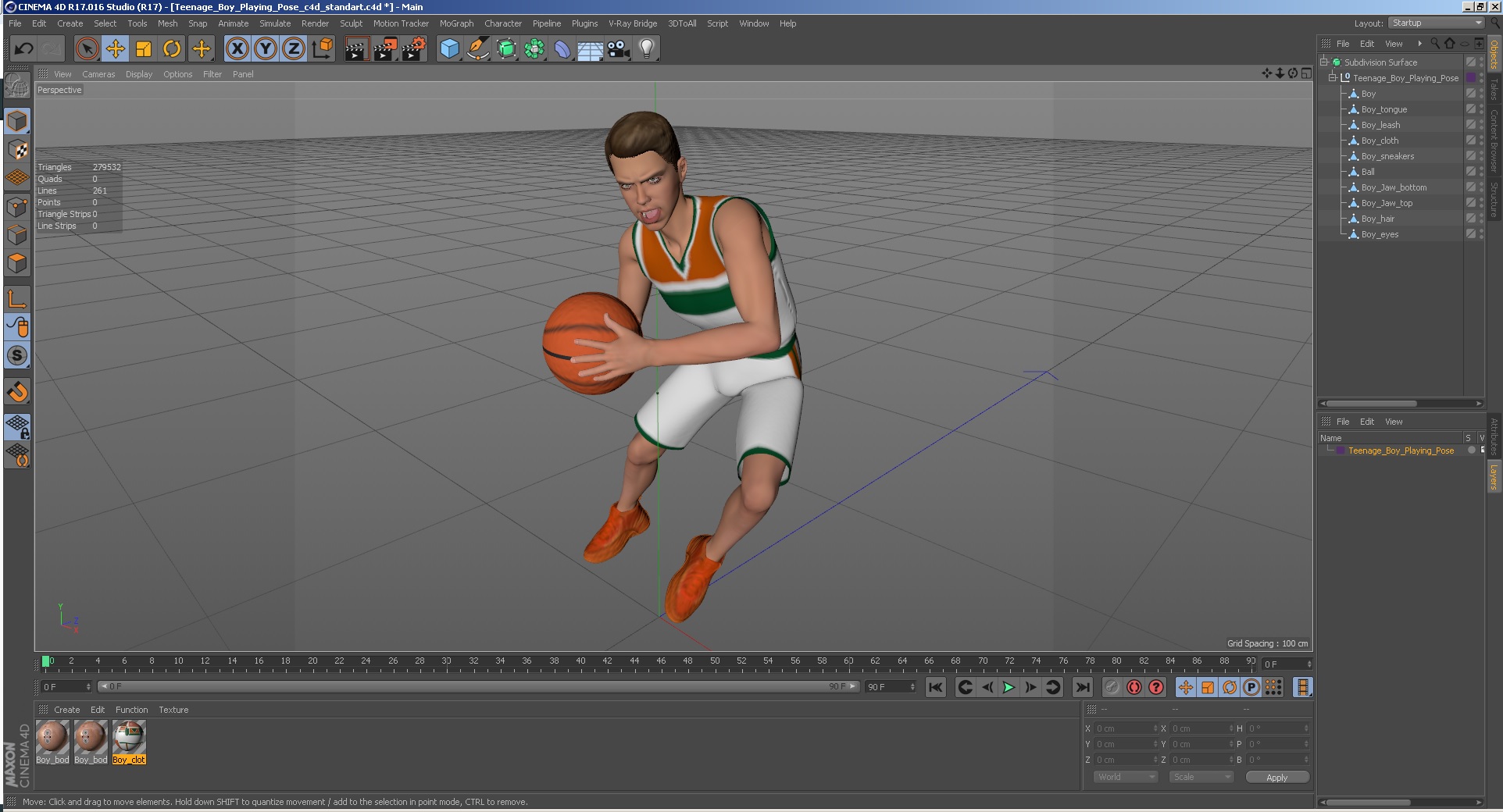The width and height of the screenshot is (1503, 812).
Task: Open the spline Pen tool
Action: tap(477, 49)
